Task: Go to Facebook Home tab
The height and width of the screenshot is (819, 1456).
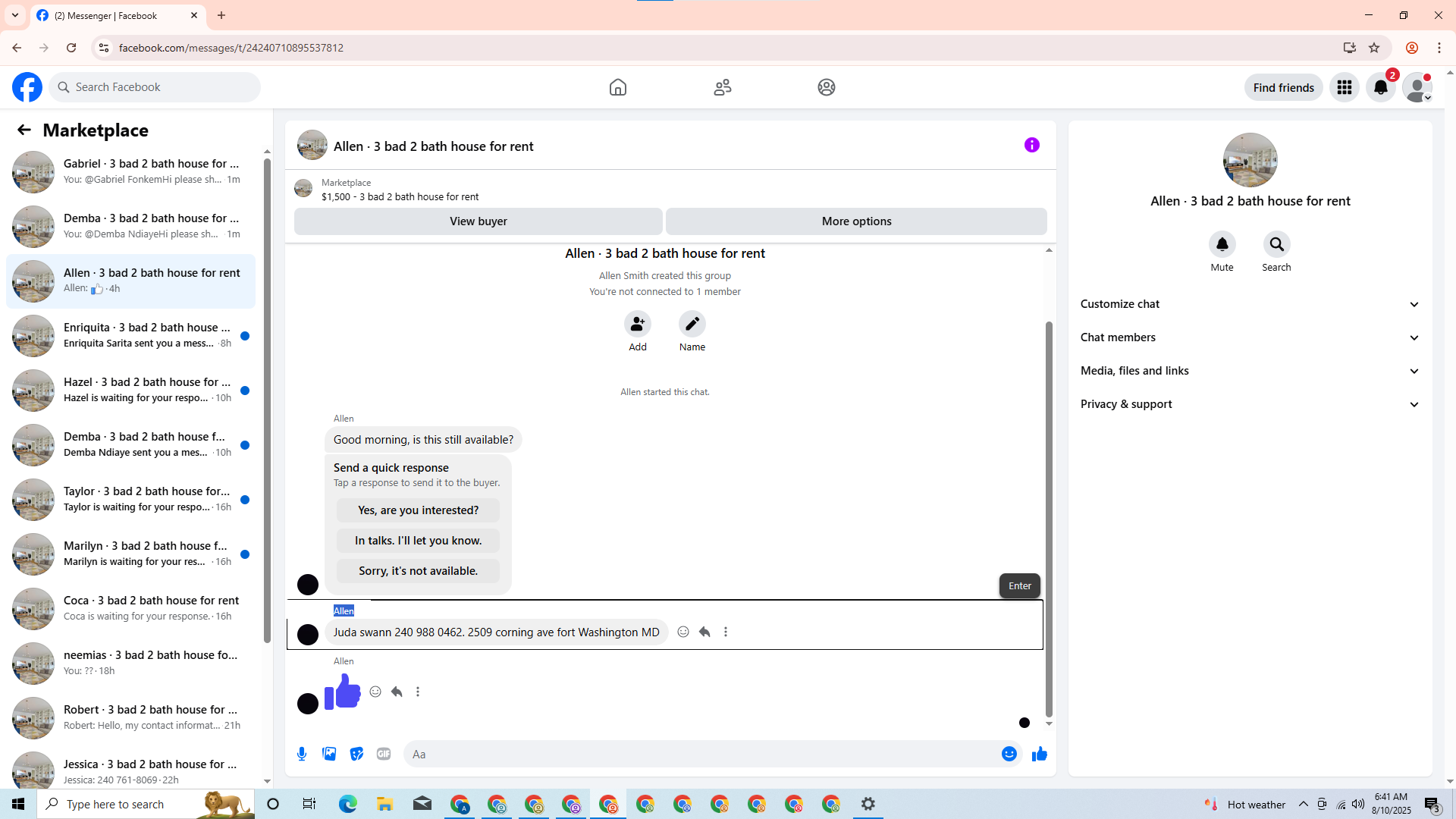Action: [x=617, y=87]
